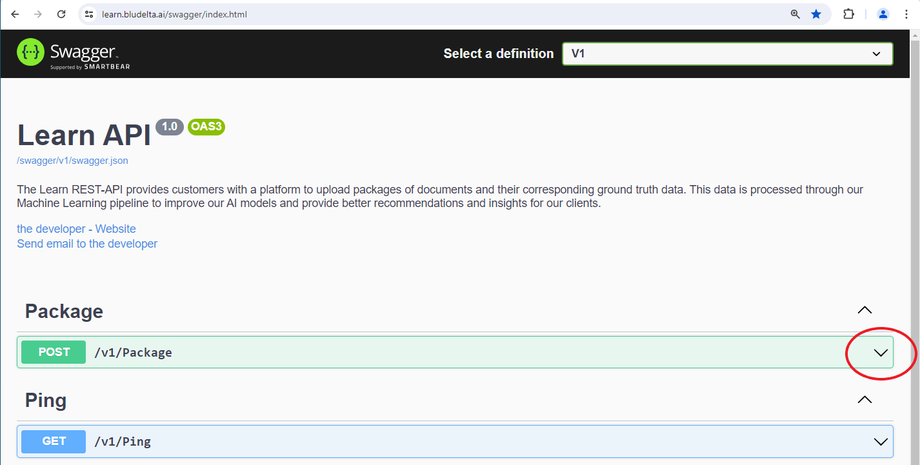Reload the Swagger page
920x465 pixels.
pyautogui.click(x=62, y=14)
